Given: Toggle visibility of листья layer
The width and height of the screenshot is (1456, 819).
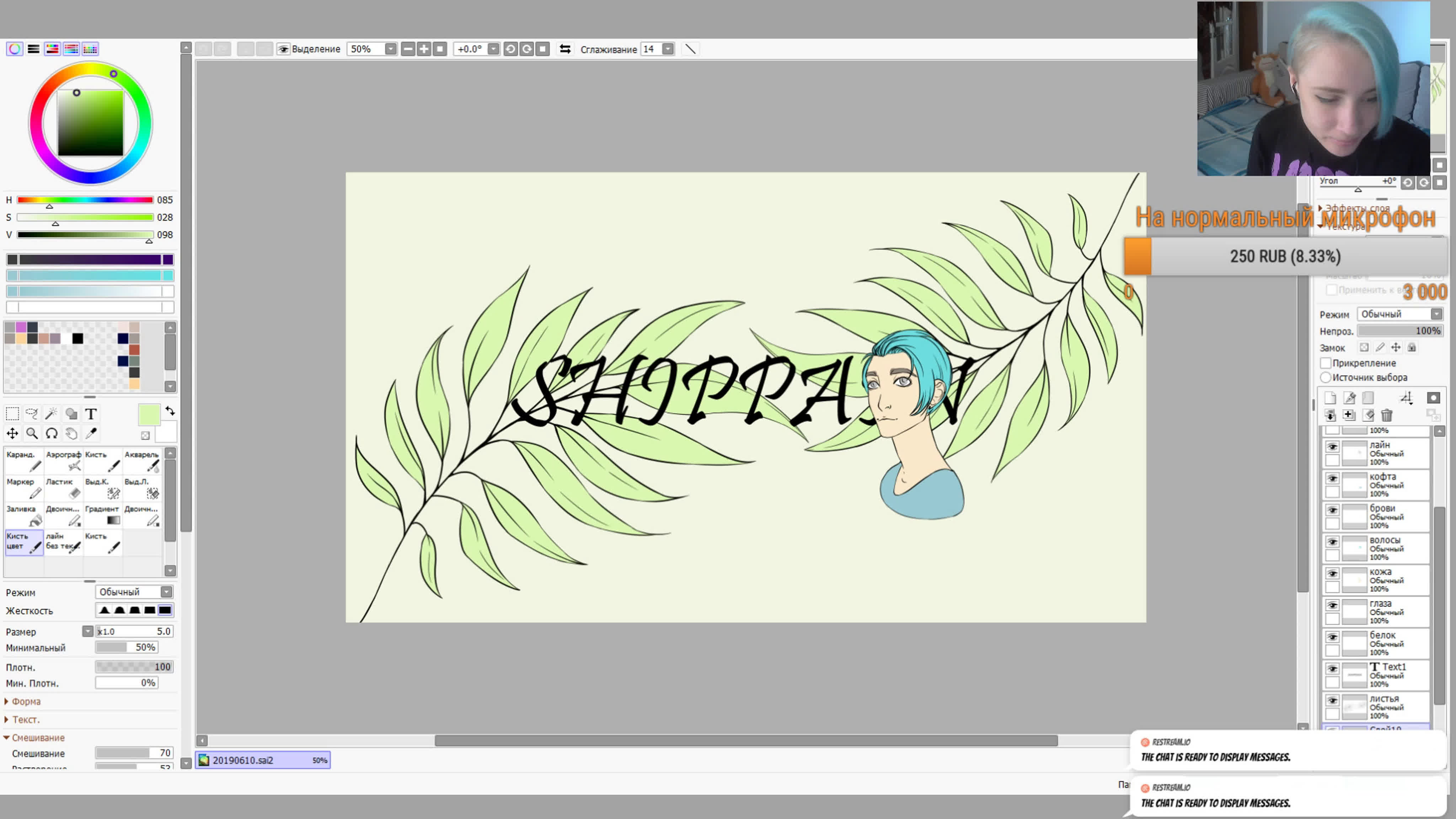Looking at the screenshot, I should pyautogui.click(x=1332, y=701).
